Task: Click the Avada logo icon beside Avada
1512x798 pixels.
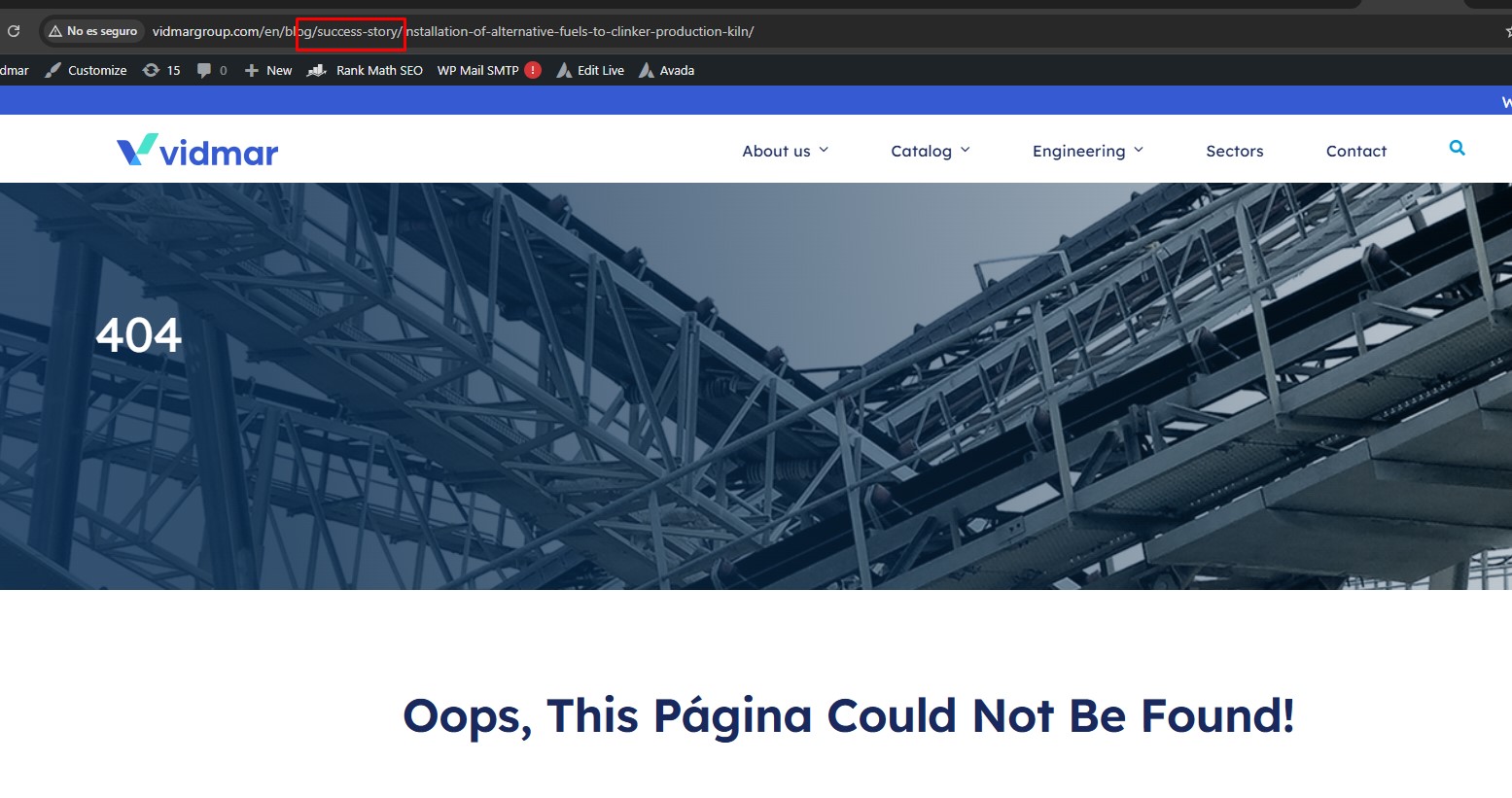Action: [647, 70]
